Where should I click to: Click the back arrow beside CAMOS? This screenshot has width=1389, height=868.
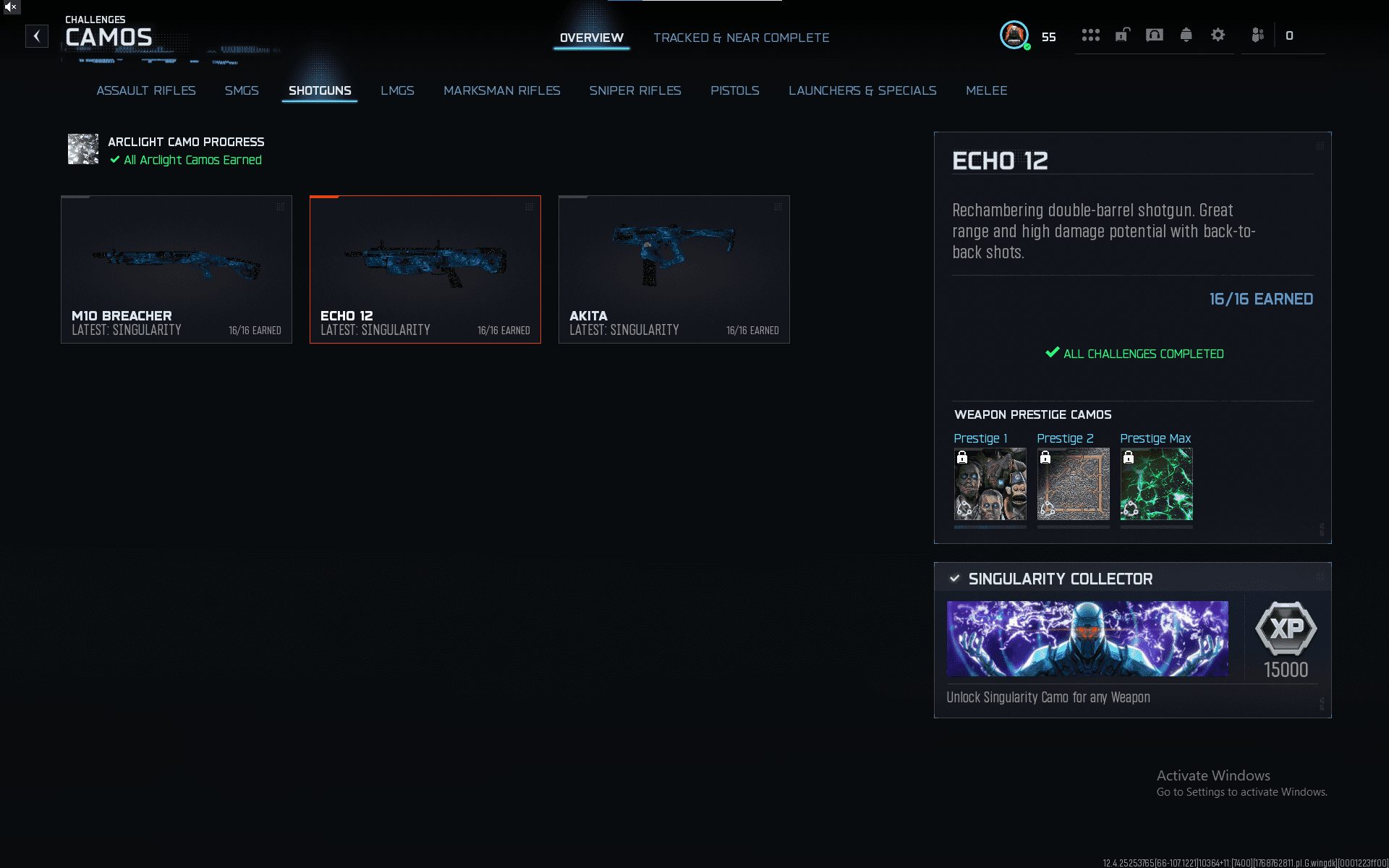point(37,36)
